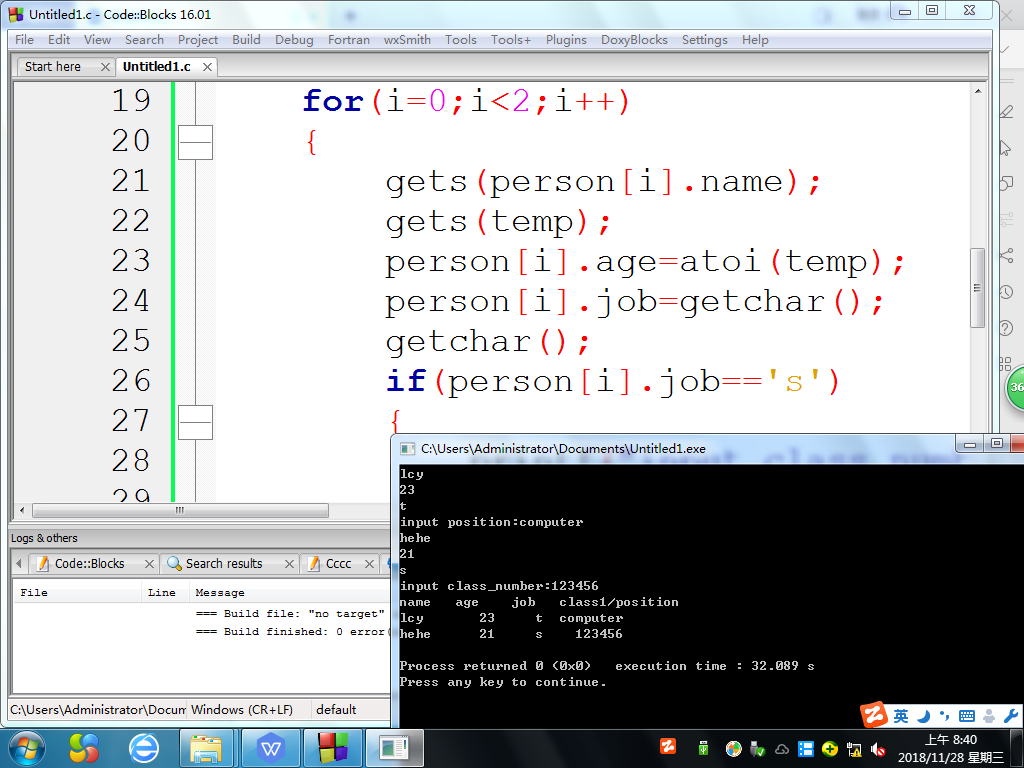
Task: Switch to the Cccc log tab
Action: [338, 564]
